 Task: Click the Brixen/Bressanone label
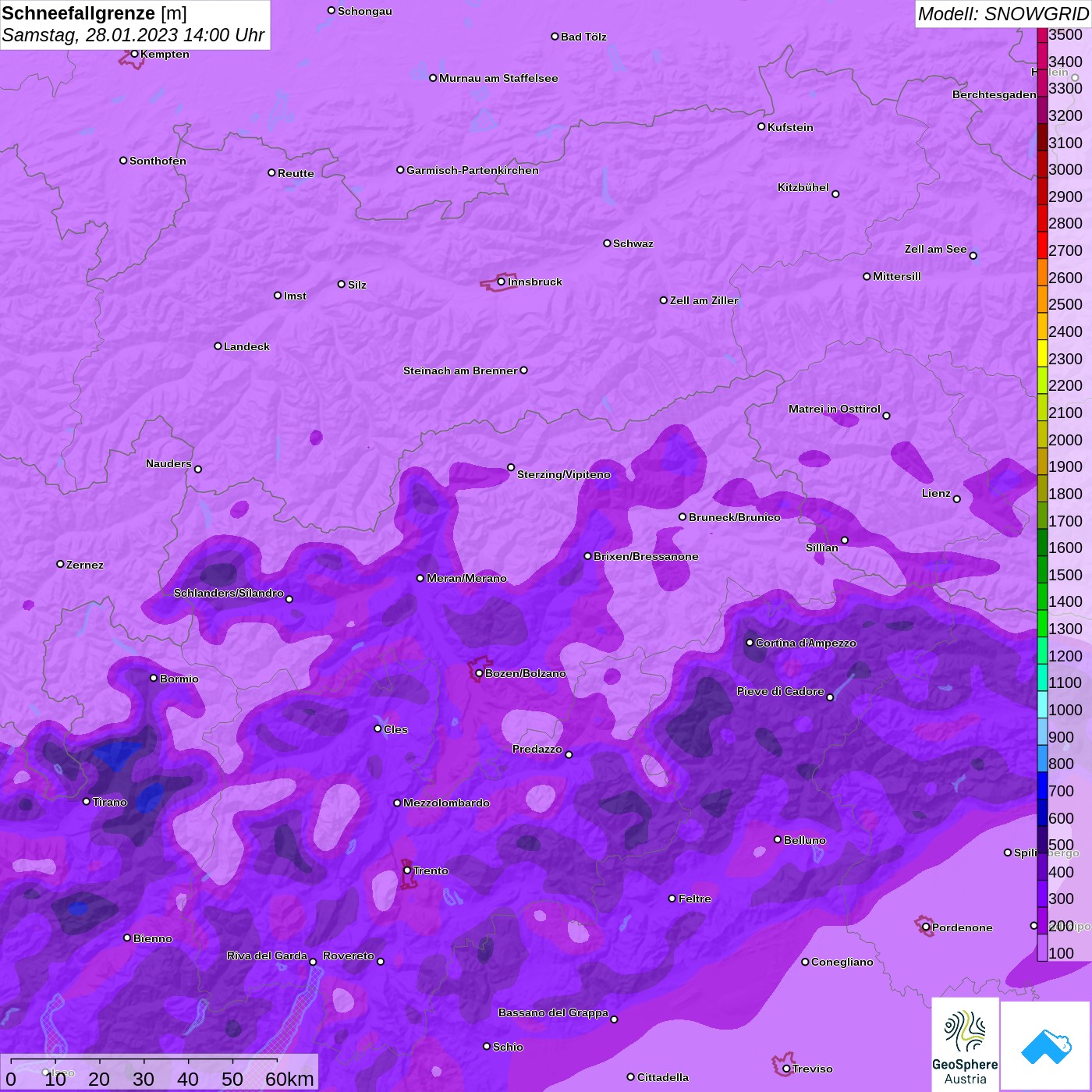tap(646, 556)
